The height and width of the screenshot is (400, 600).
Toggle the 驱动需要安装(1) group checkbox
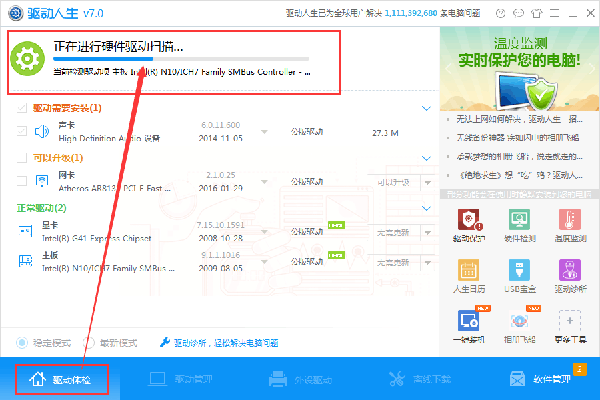(22, 108)
